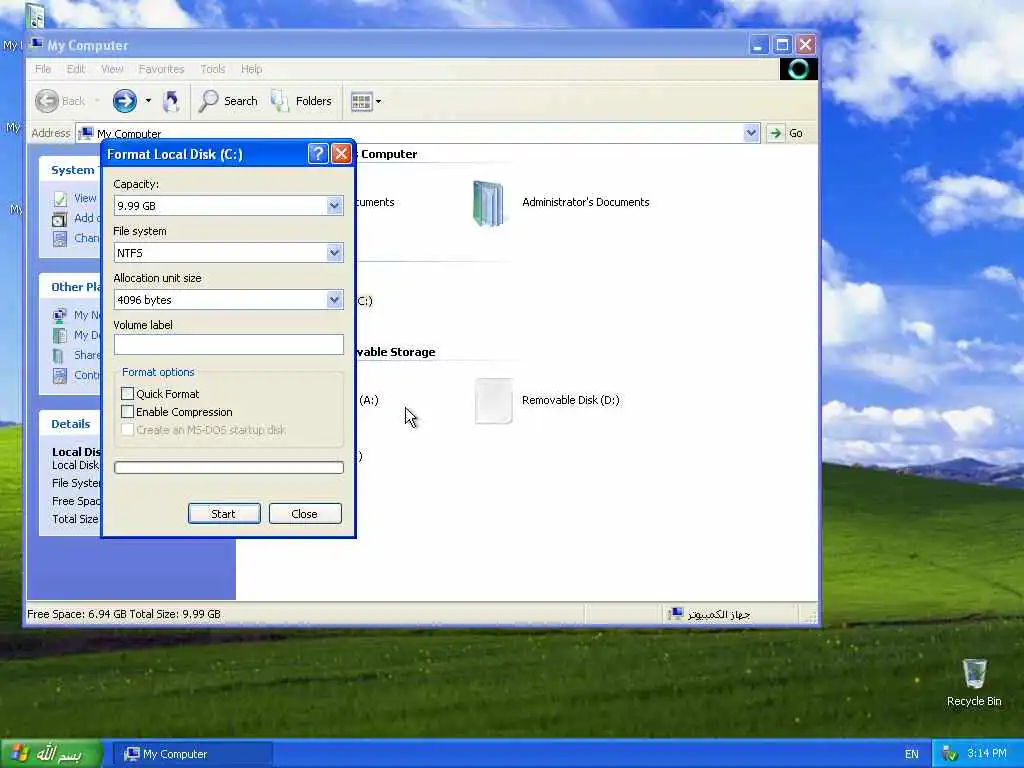1024x768 pixels.
Task: Open the Recycle Bin desktop icon
Action: [x=974, y=674]
